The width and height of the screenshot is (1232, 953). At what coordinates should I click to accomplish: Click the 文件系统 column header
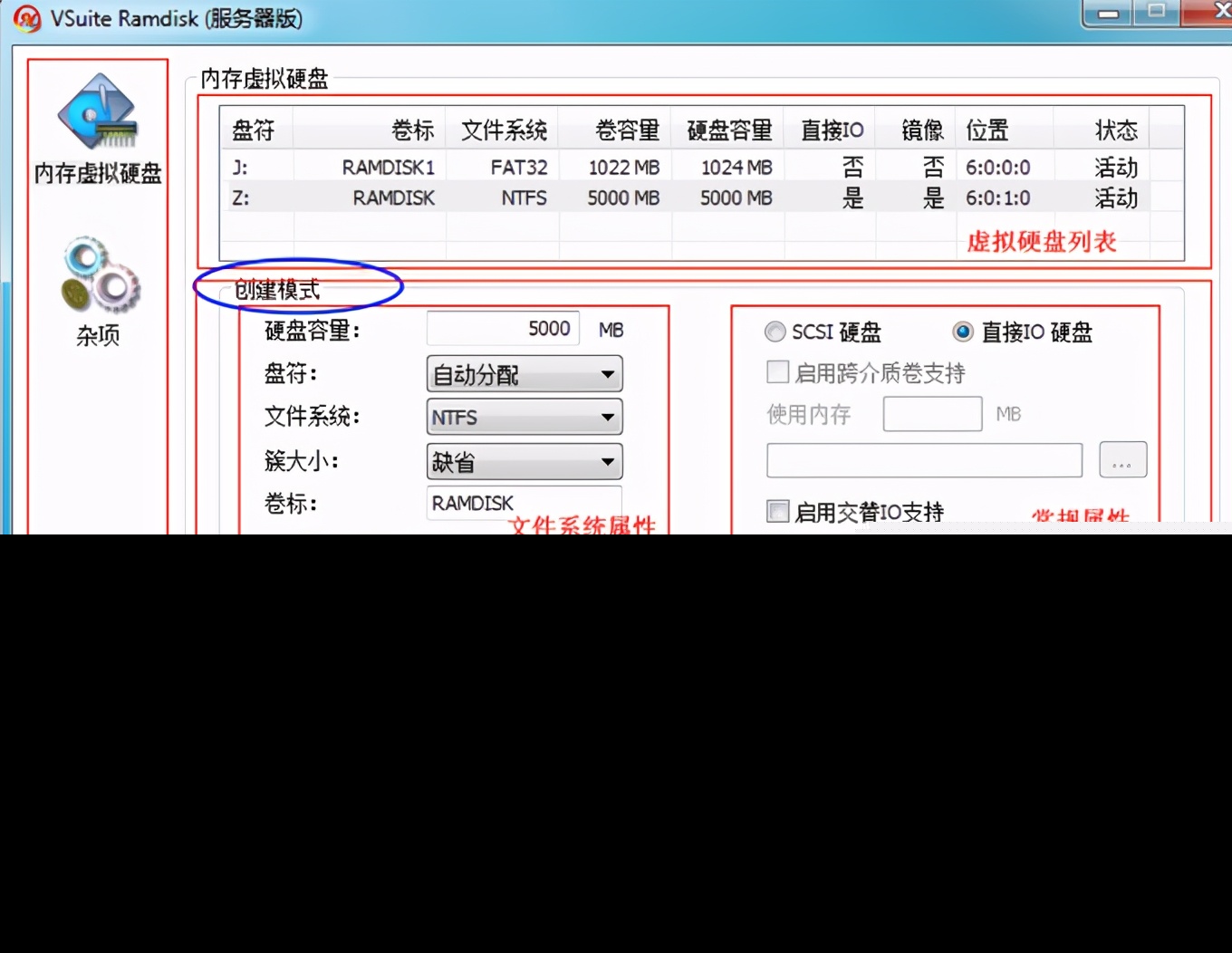pos(502,130)
